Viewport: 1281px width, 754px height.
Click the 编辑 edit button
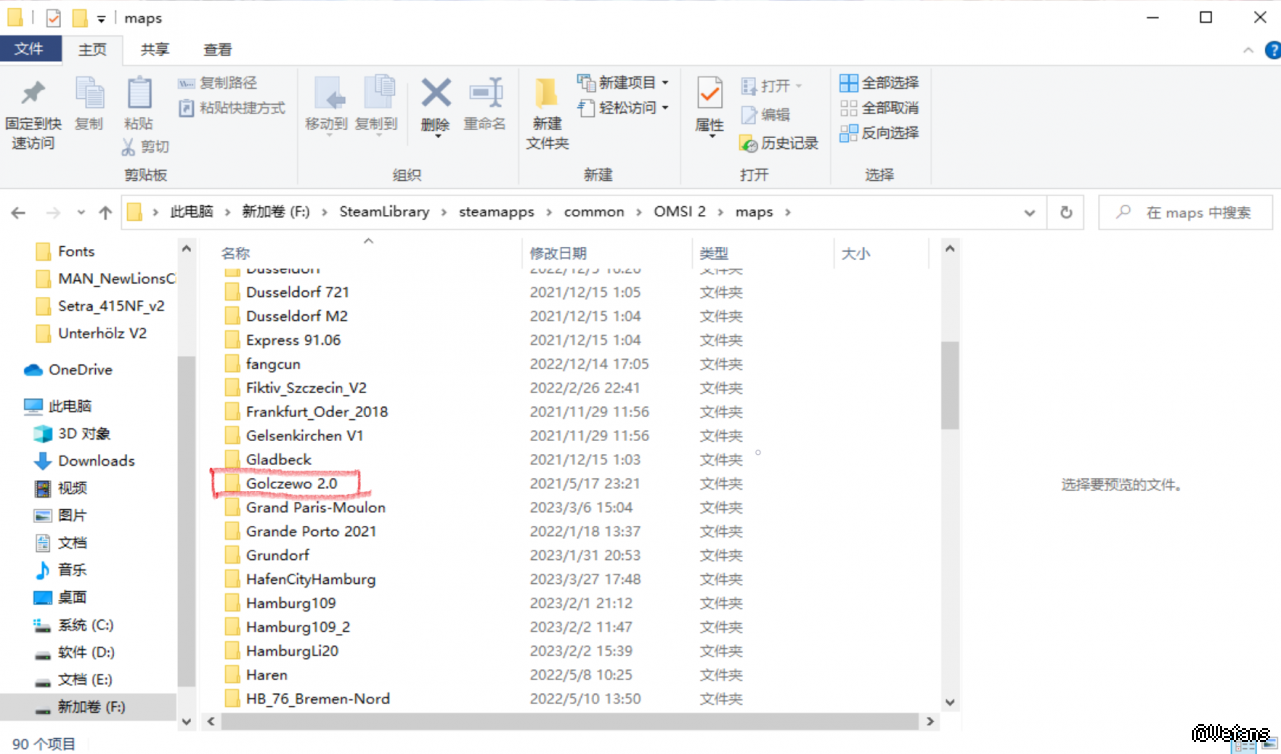point(765,115)
